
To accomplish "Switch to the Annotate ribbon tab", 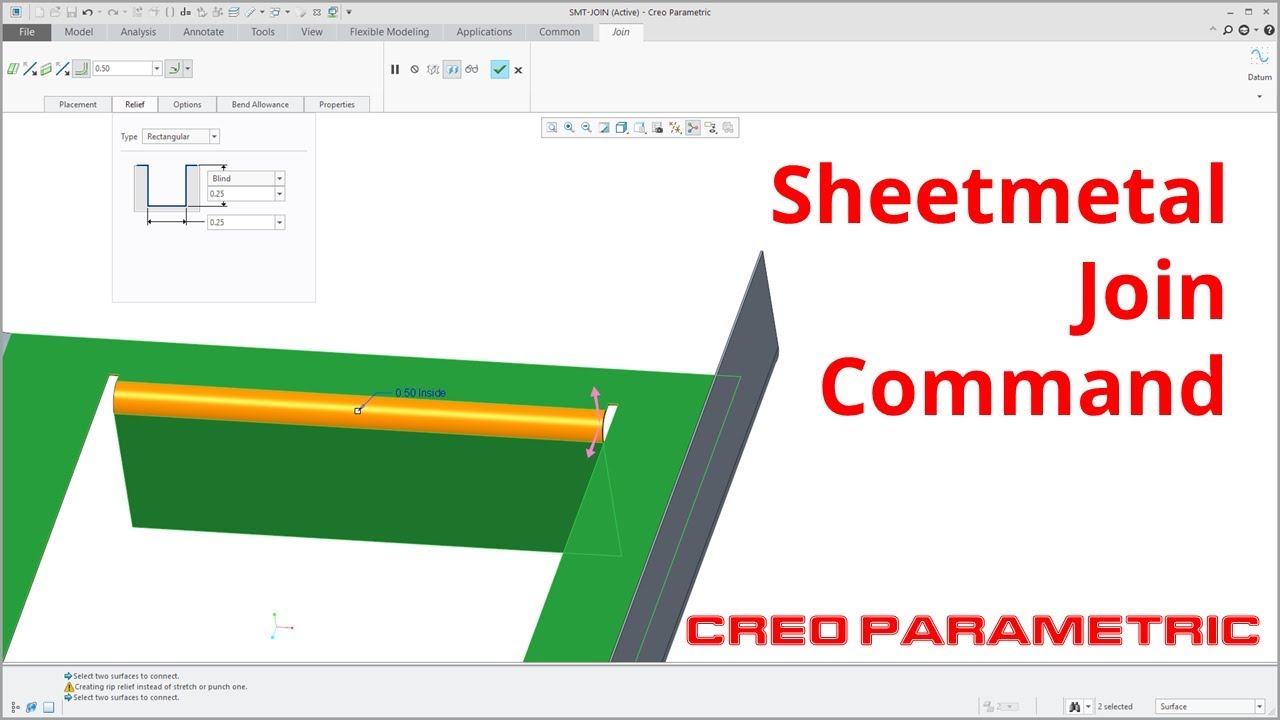I will (x=203, y=32).
